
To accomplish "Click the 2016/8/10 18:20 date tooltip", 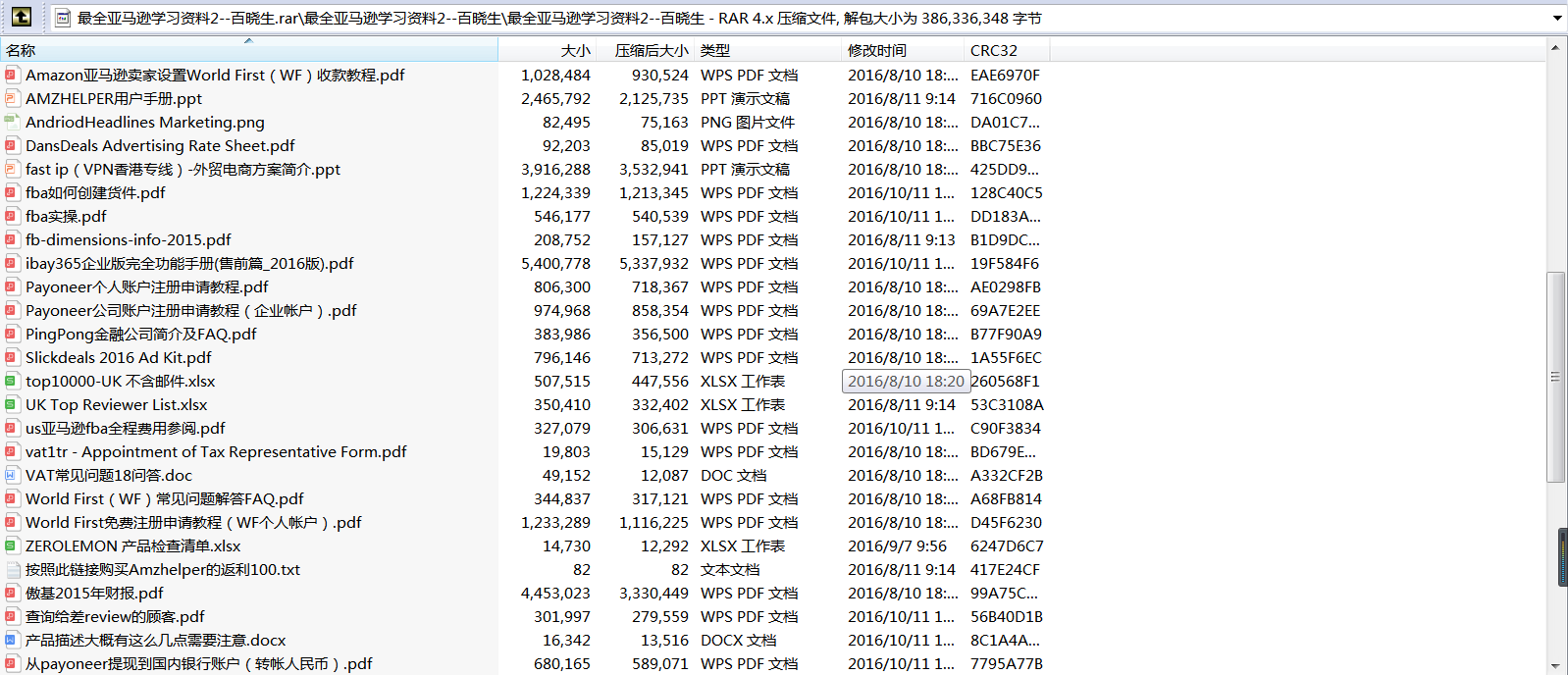I will [x=906, y=382].
